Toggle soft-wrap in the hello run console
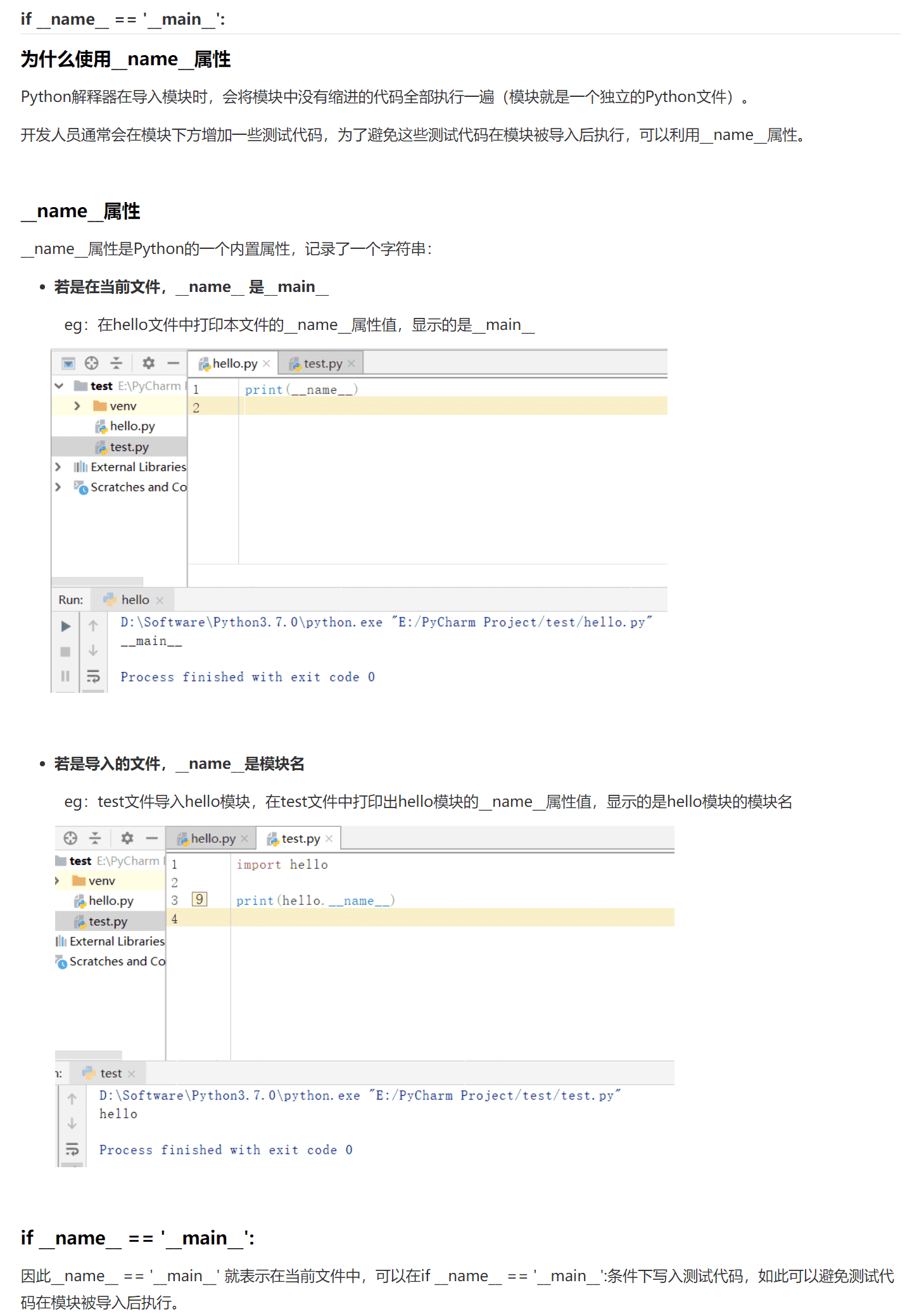The width and height of the screenshot is (905, 1316). 93,676
